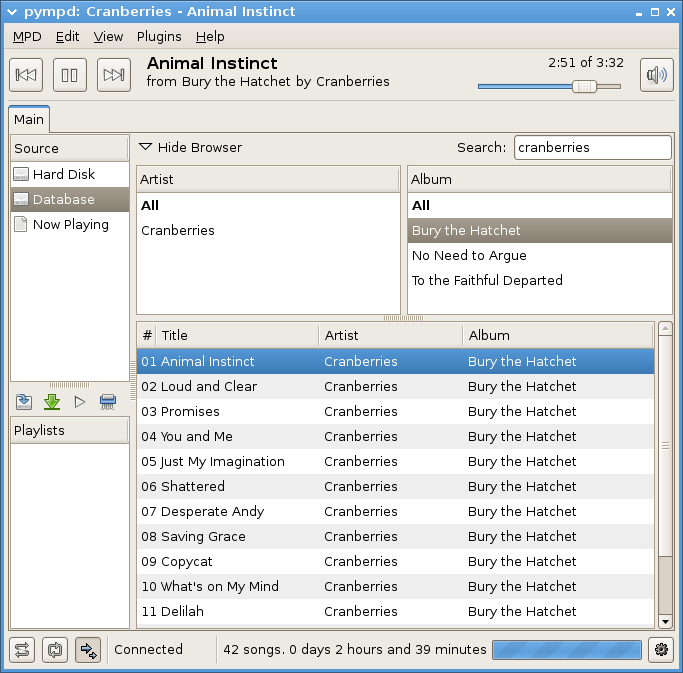Select song 05 Just My Imagination
The image size is (683, 673).
[x=396, y=461]
